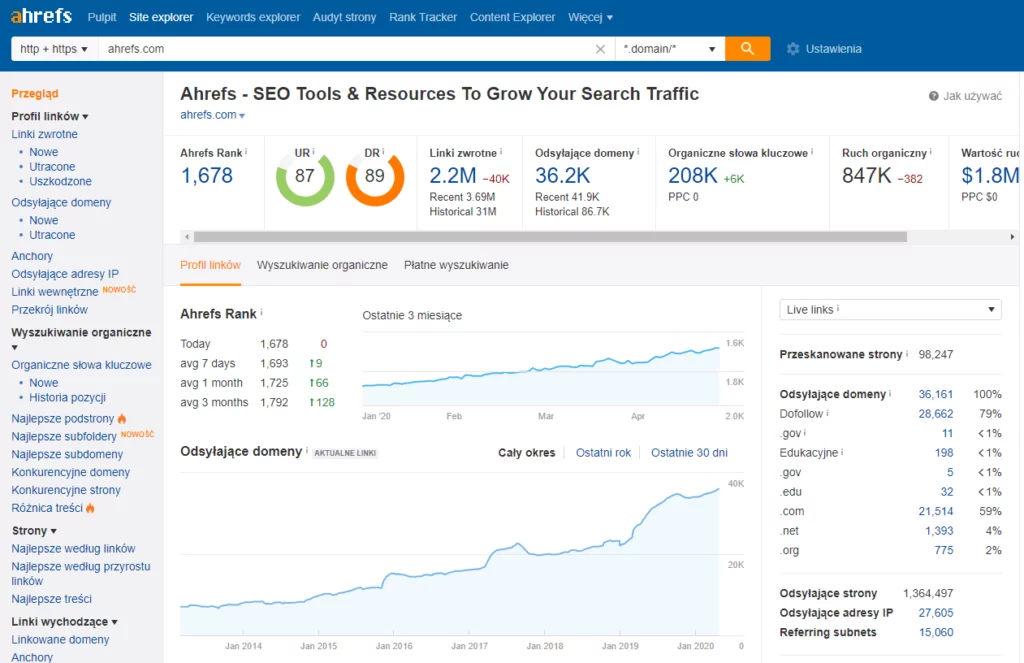Select the Profil linków tab
This screenshot has width=1024, height=663.
[x=210, y=265]
